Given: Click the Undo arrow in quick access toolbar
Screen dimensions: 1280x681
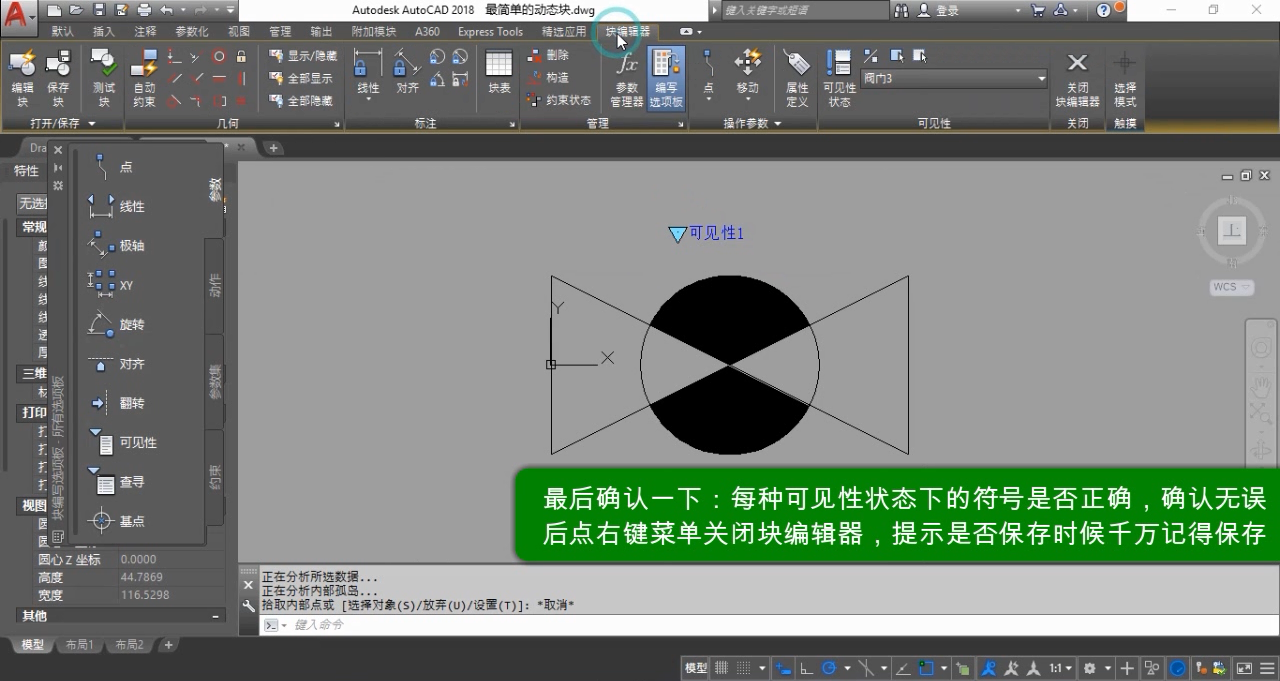Looking at the screenshot, I should pyautogui.click(x=165, y=10).
